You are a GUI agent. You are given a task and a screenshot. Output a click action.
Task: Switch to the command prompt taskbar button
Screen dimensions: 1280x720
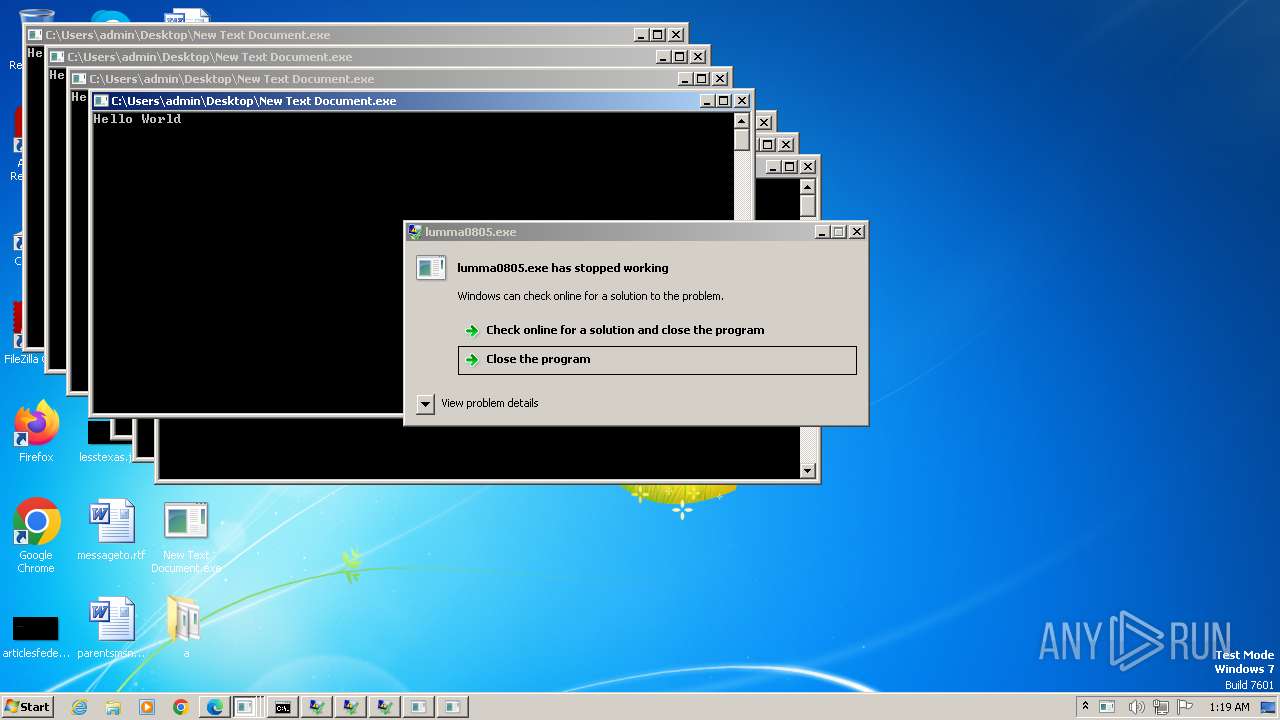click(283, 707)
